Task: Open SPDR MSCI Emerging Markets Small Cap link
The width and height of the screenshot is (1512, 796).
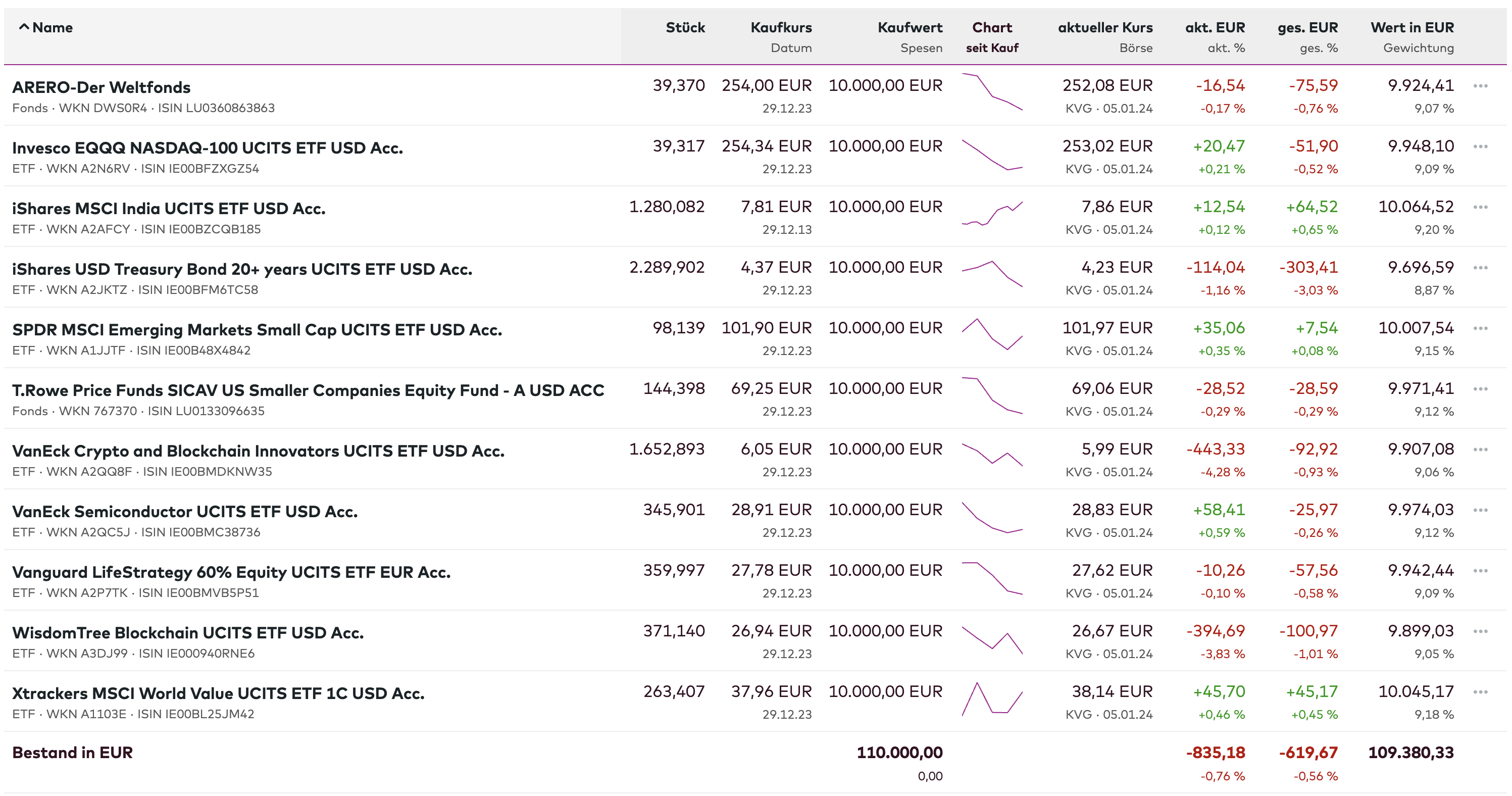Action: point(257,330)
